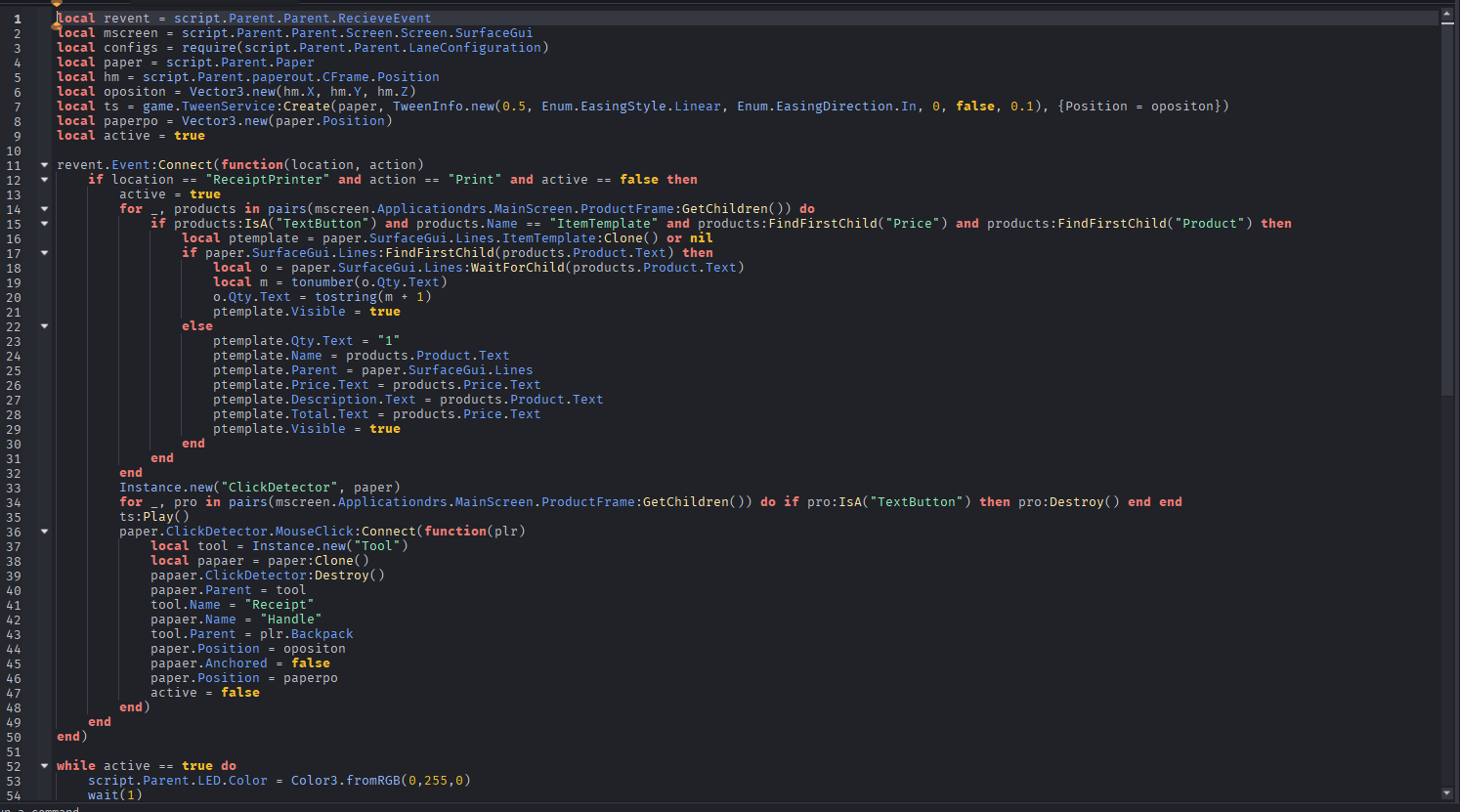Viewport: 1460px width, 812px height.
Task: Fold the FindFirstChild if block on line 17
Action: 44,253
